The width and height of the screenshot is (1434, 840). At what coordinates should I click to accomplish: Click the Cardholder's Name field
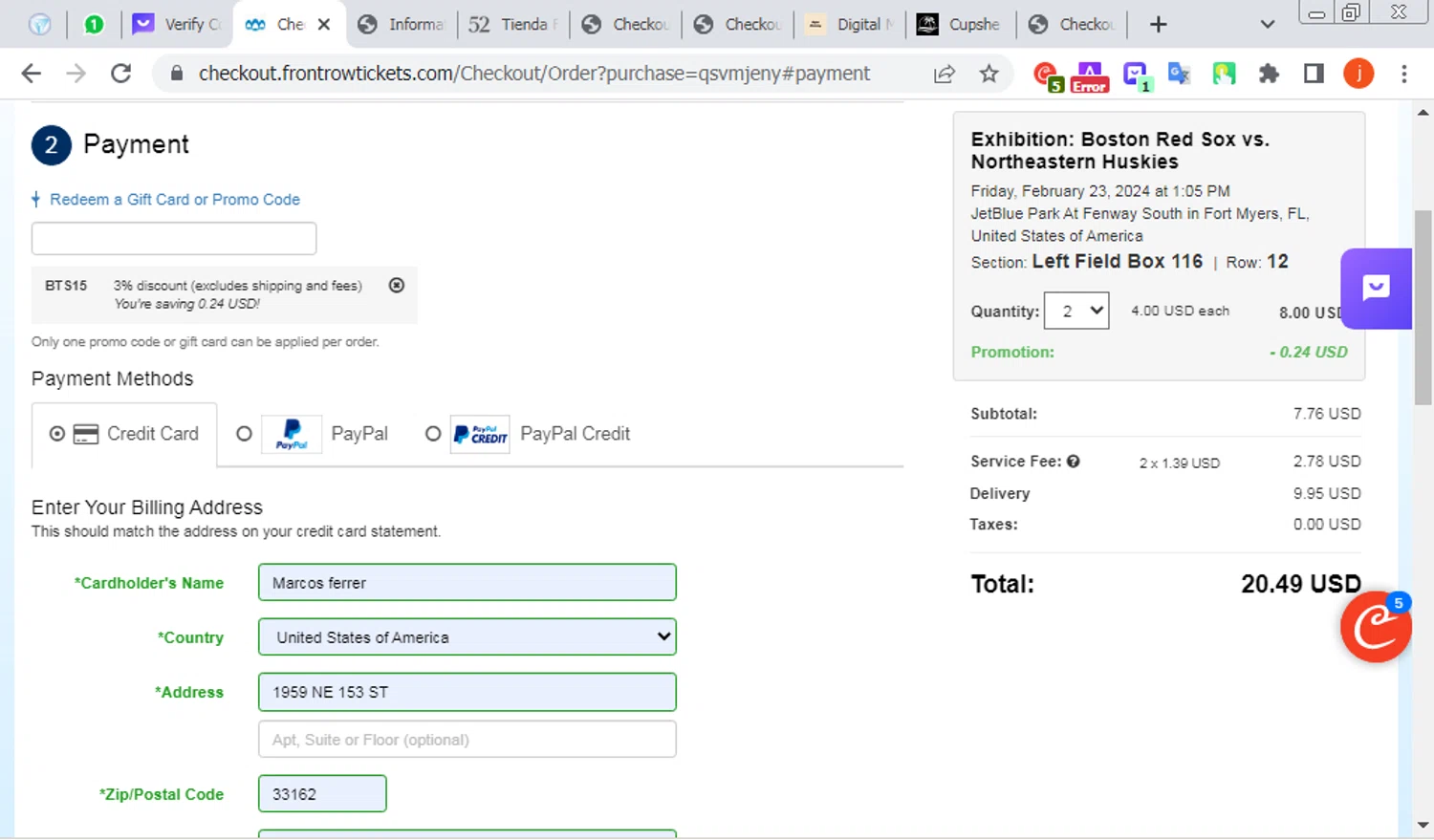[x=467, y=583]
